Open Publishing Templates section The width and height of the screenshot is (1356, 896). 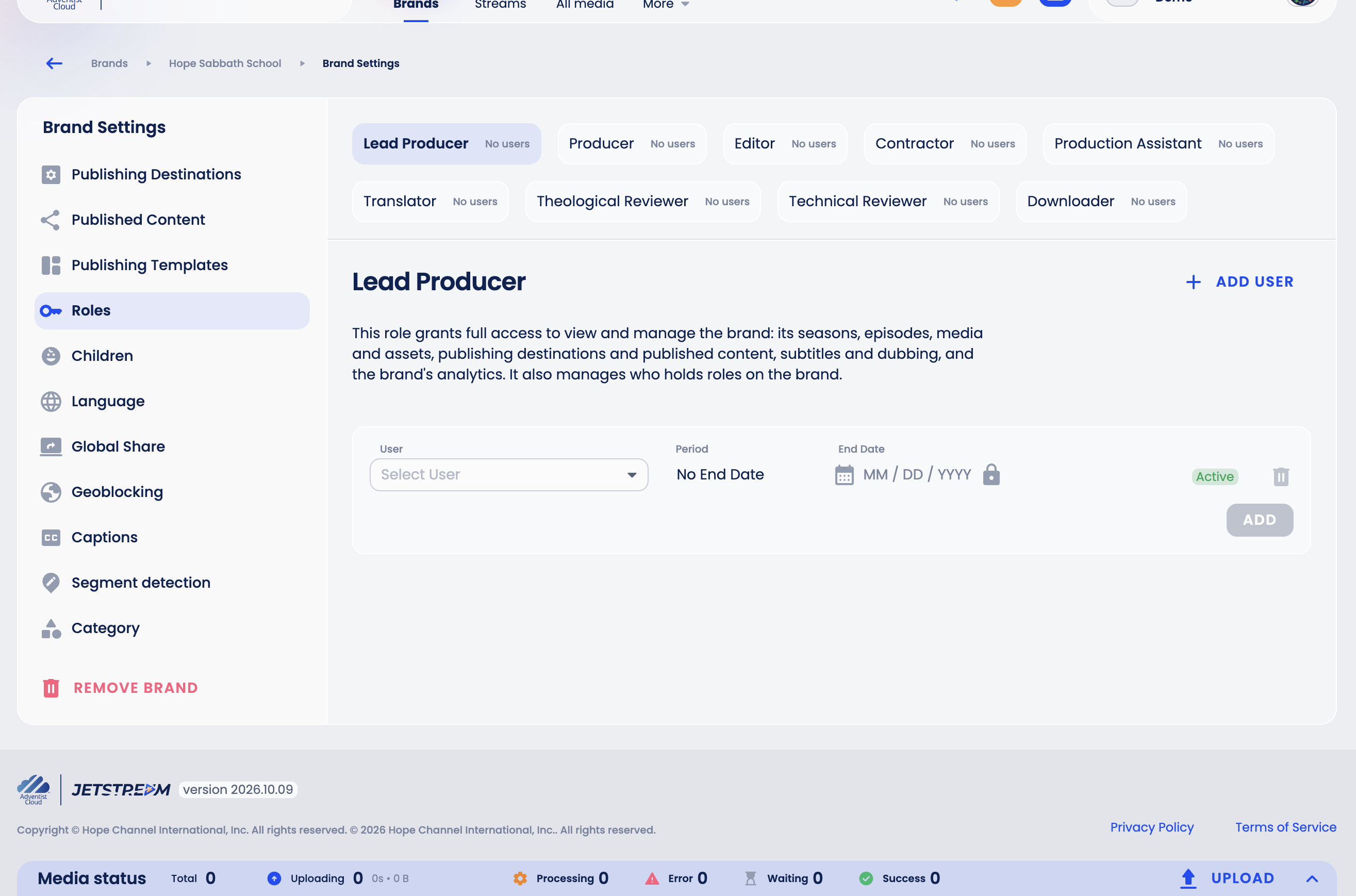(x=172, y=265)
